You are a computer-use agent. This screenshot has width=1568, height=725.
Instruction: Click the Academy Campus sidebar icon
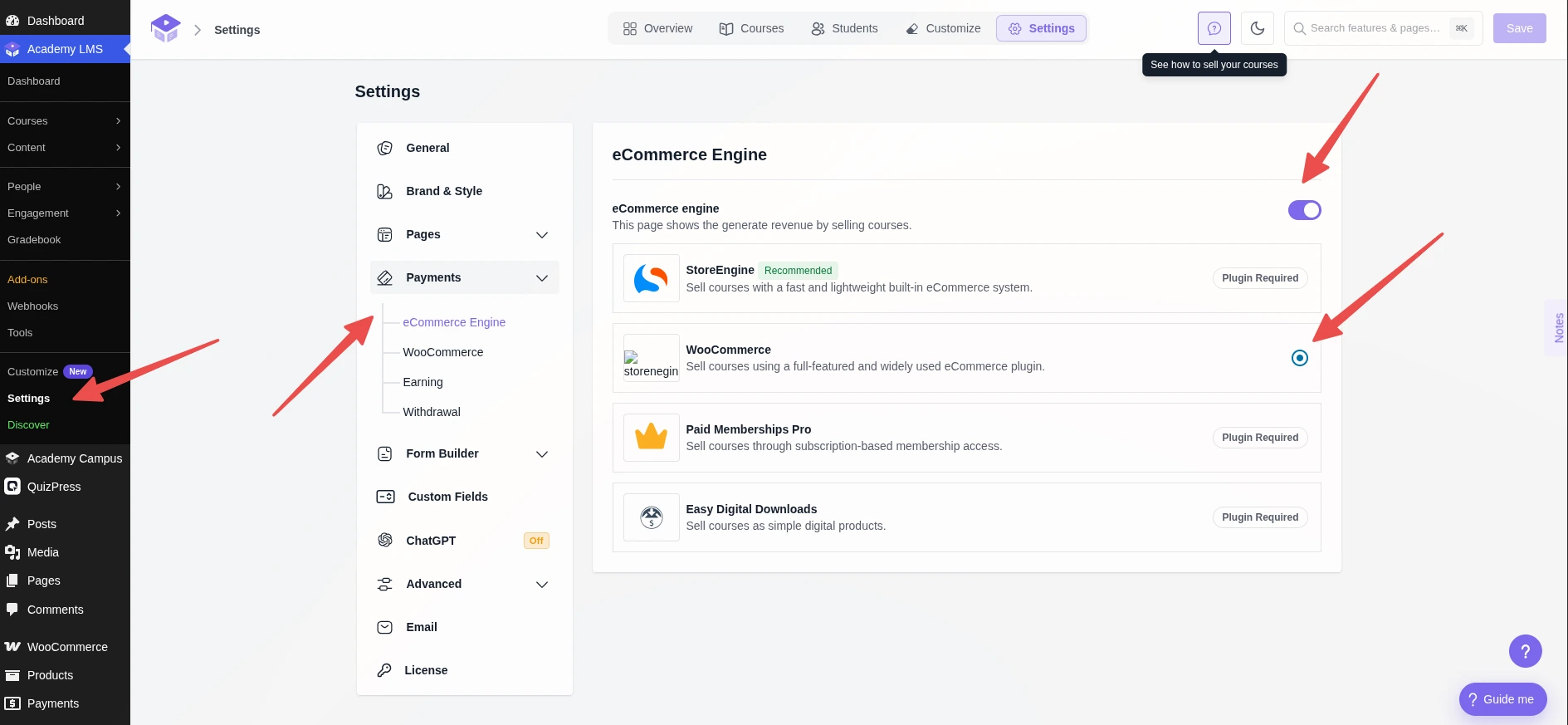tap(12, 458)
